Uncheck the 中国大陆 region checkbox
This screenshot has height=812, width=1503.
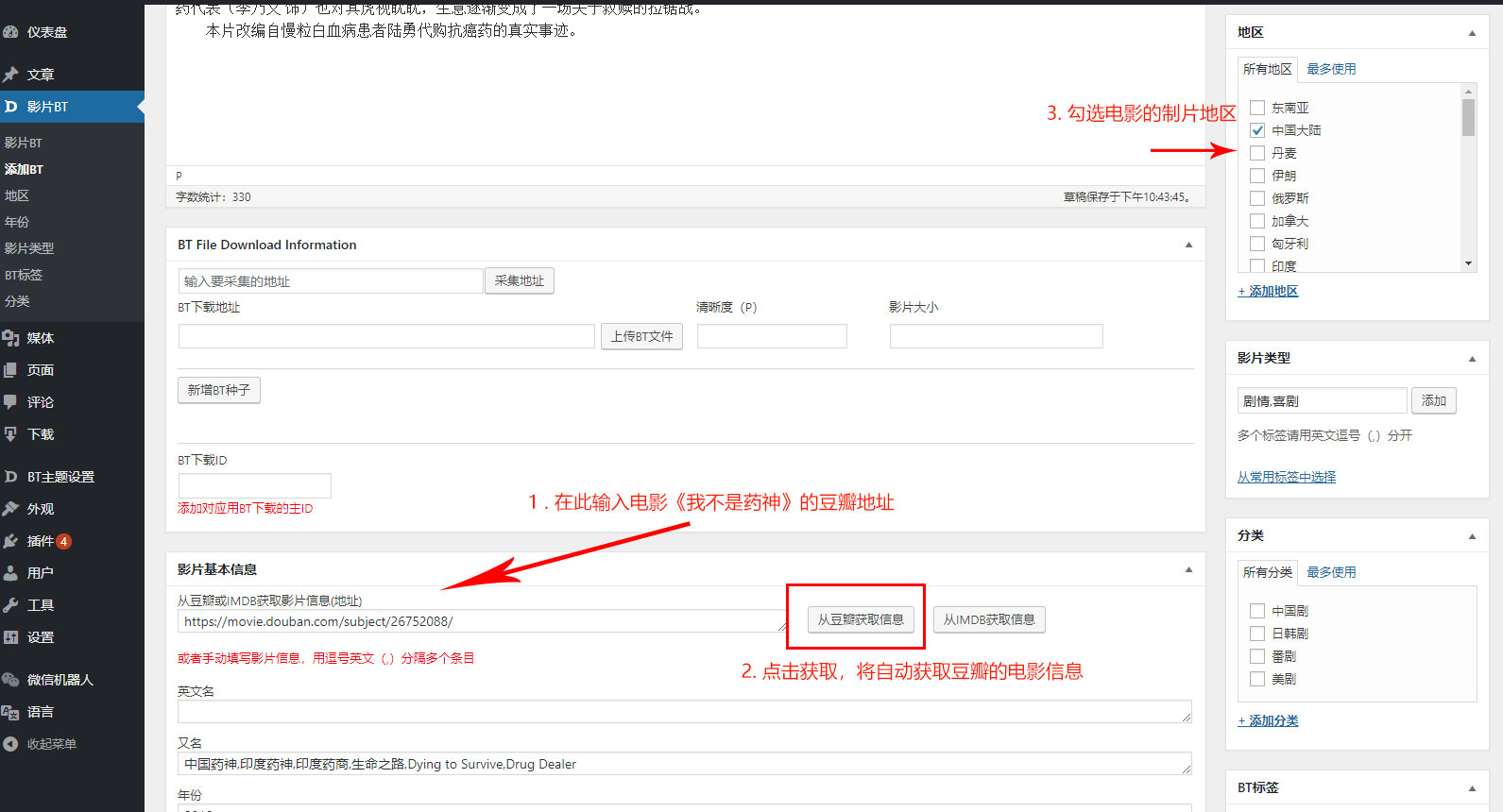click(x=1257, y=130)
